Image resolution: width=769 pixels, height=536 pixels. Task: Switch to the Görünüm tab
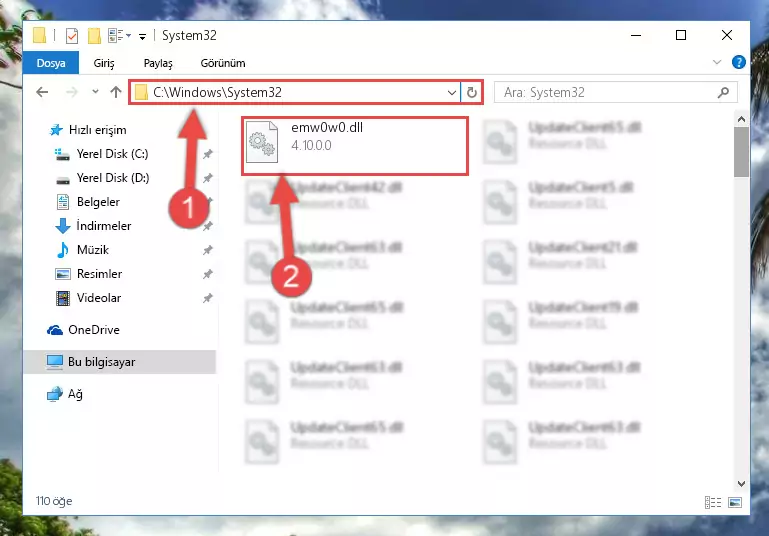tap(223, 63)
